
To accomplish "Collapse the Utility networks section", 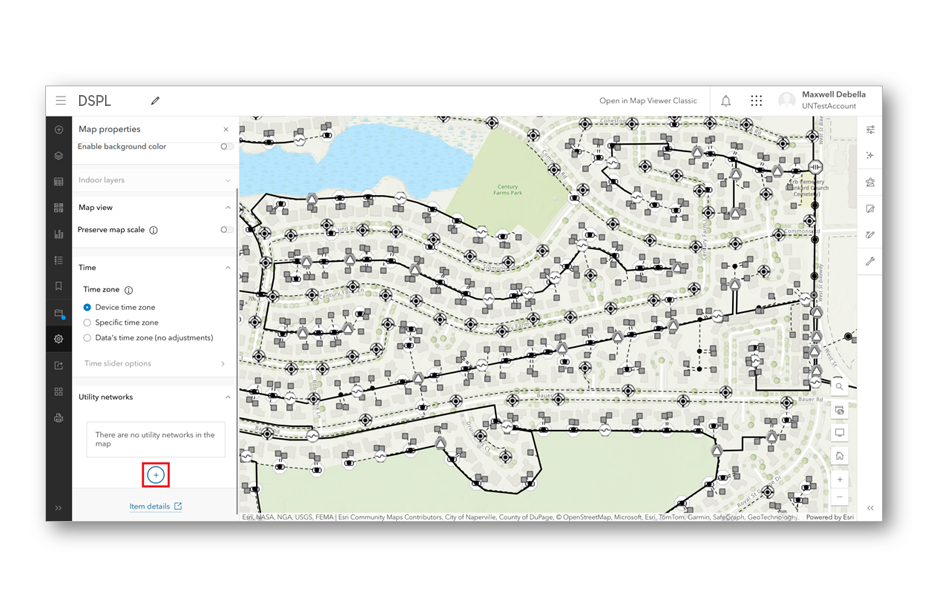I will [x=227, y=397].
